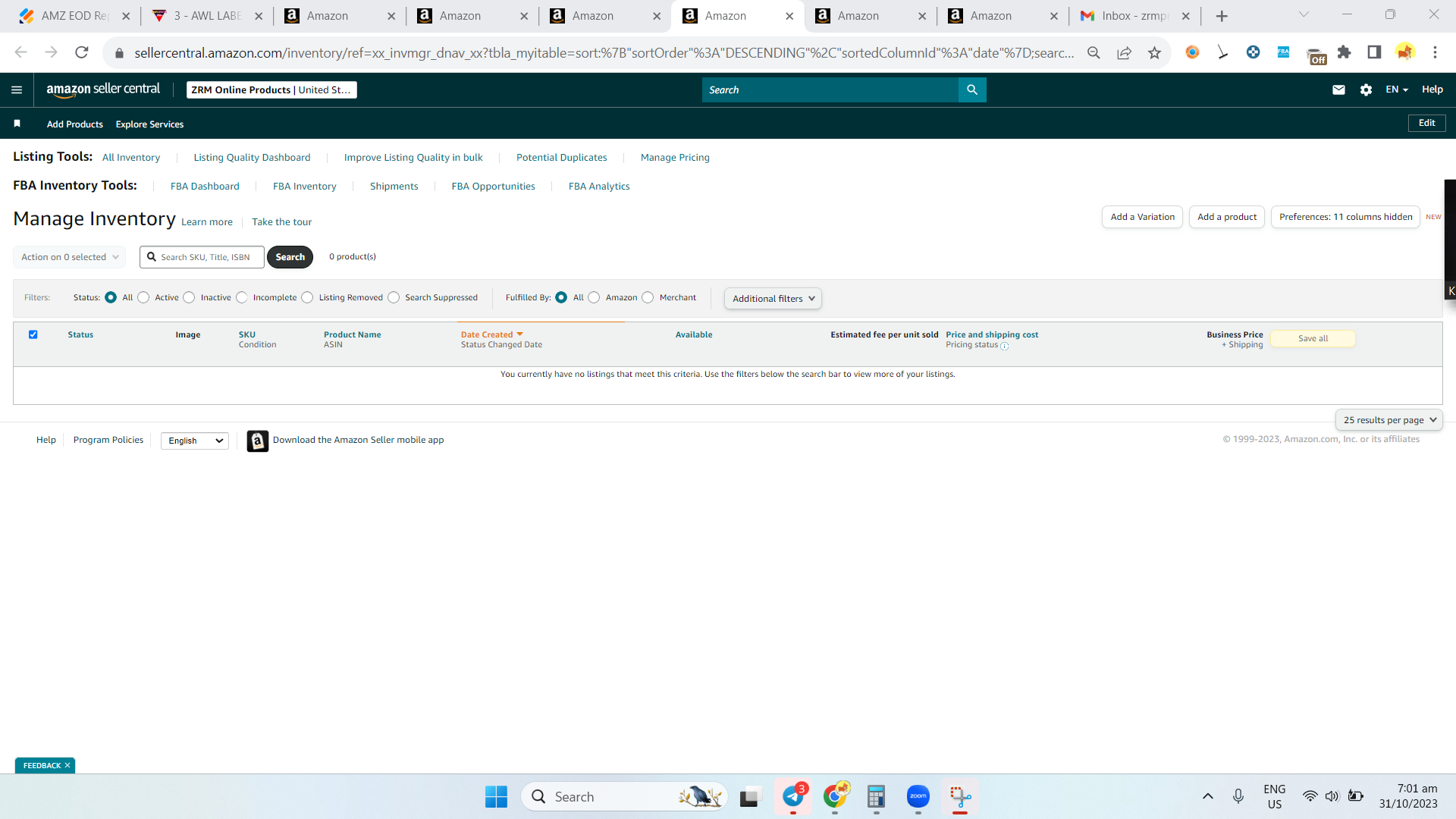Open the settings gear in header
Viewport: 1456px width, 819px height.
[1366, 89]
